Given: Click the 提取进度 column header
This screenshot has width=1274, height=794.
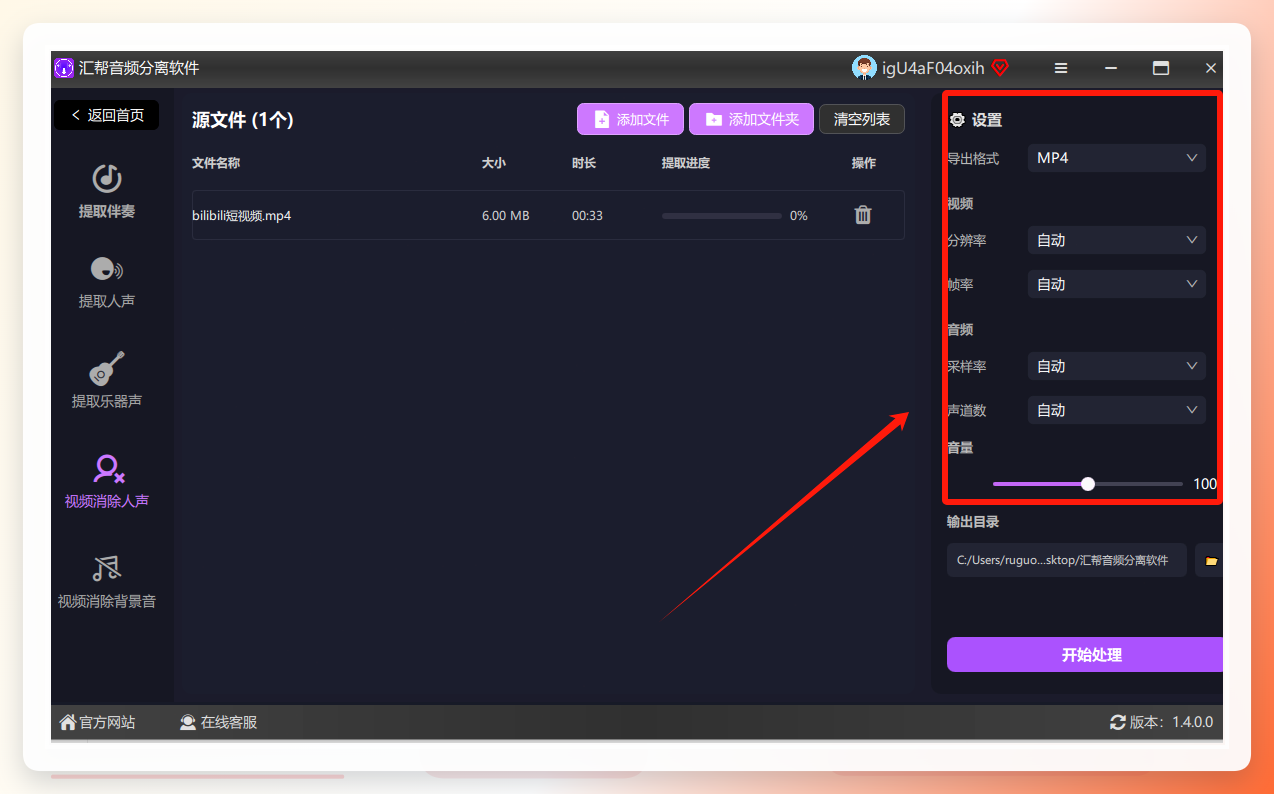Looking at the screenshot, I should pos(686,163).
